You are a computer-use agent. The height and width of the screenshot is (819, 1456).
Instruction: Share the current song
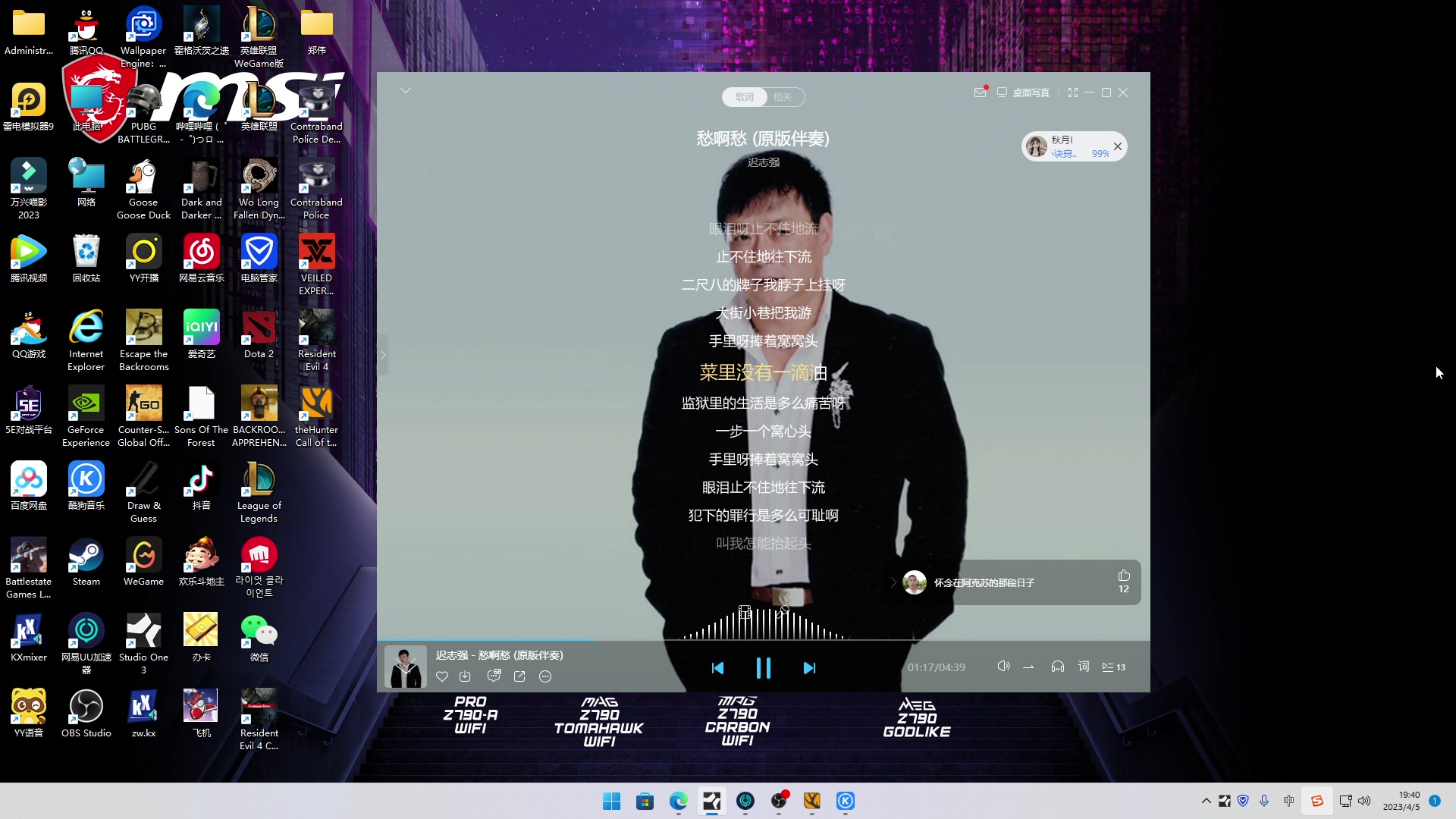pyautogui.click(x=519, y=676)
